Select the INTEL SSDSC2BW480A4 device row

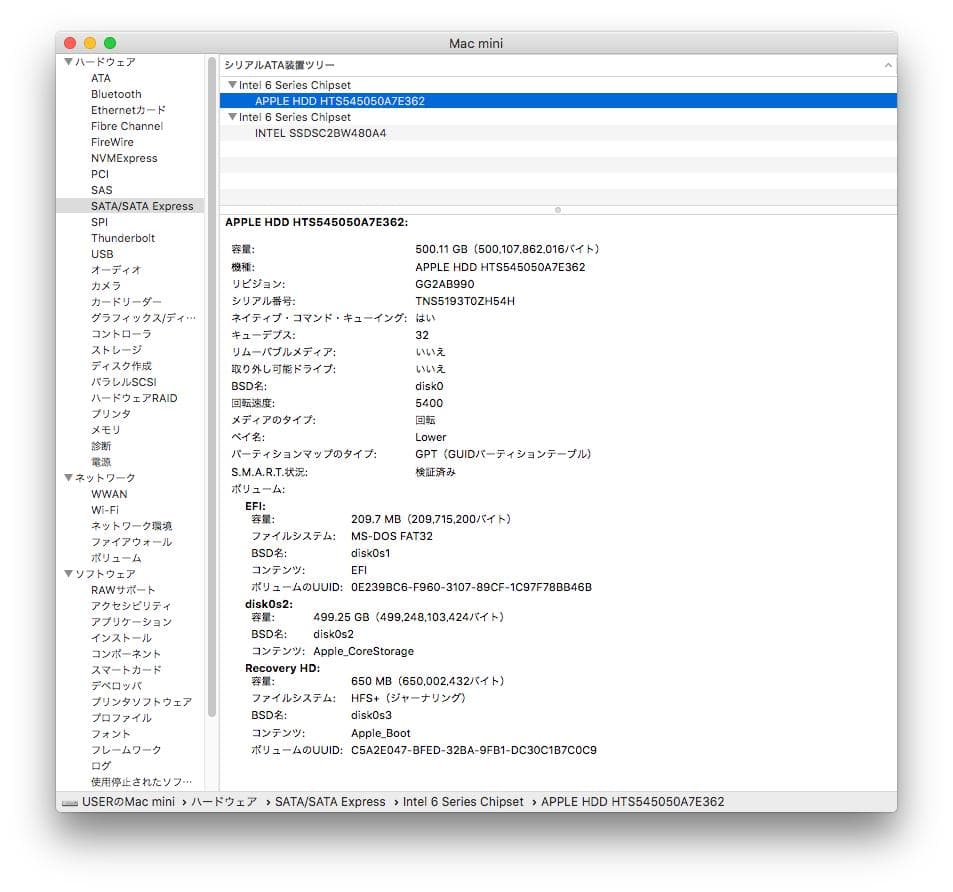(558, 133)
